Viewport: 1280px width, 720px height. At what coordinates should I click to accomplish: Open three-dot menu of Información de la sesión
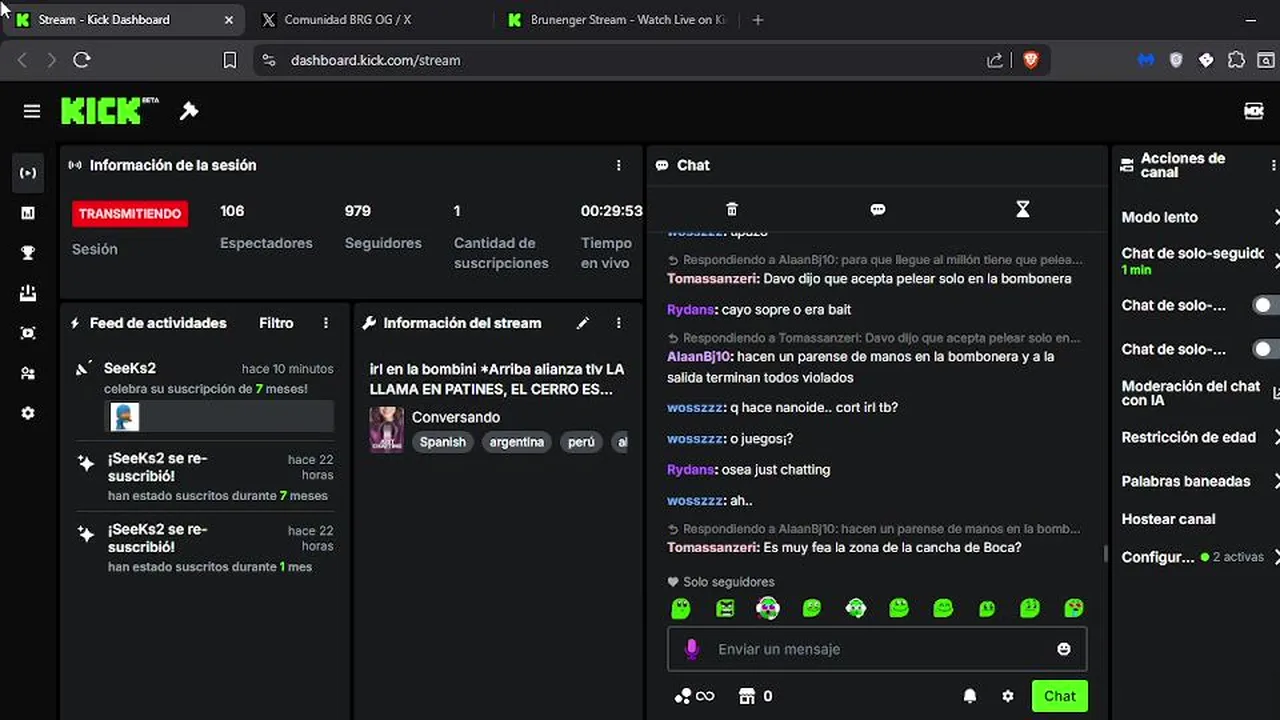[x=618, y=165]
